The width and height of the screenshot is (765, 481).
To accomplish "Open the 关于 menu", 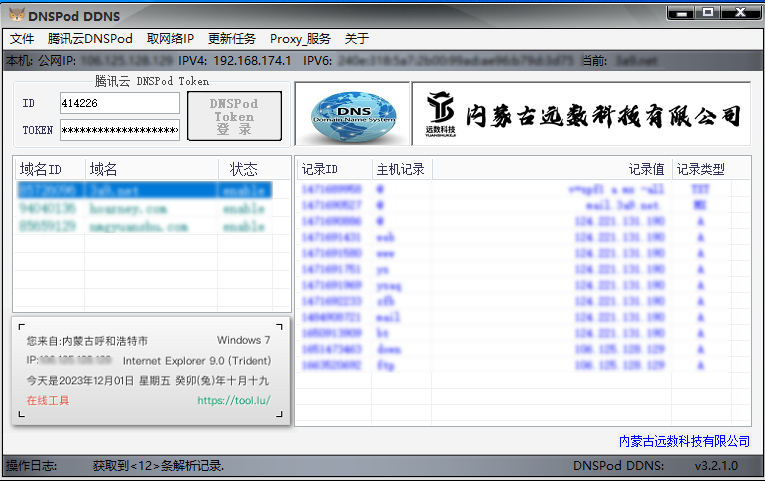I will click(x=357, y=39).
